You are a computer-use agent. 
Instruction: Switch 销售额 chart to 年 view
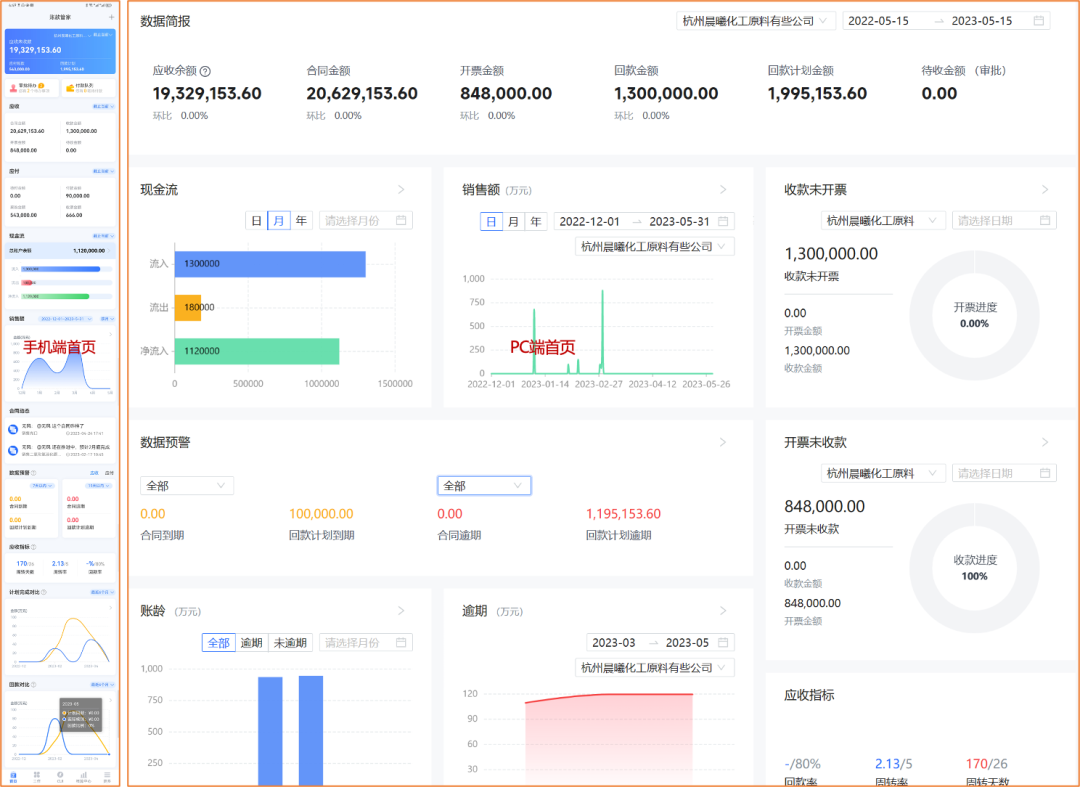536,221
